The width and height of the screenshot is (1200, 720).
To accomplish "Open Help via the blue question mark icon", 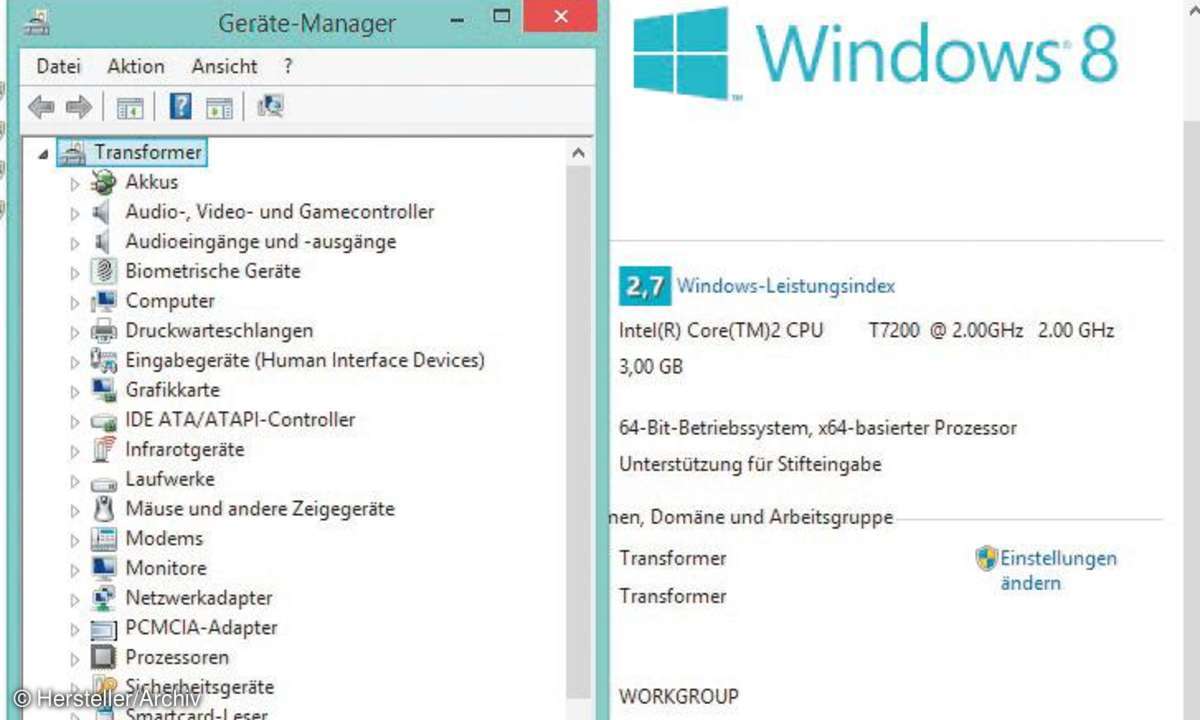I will (180, 106).
